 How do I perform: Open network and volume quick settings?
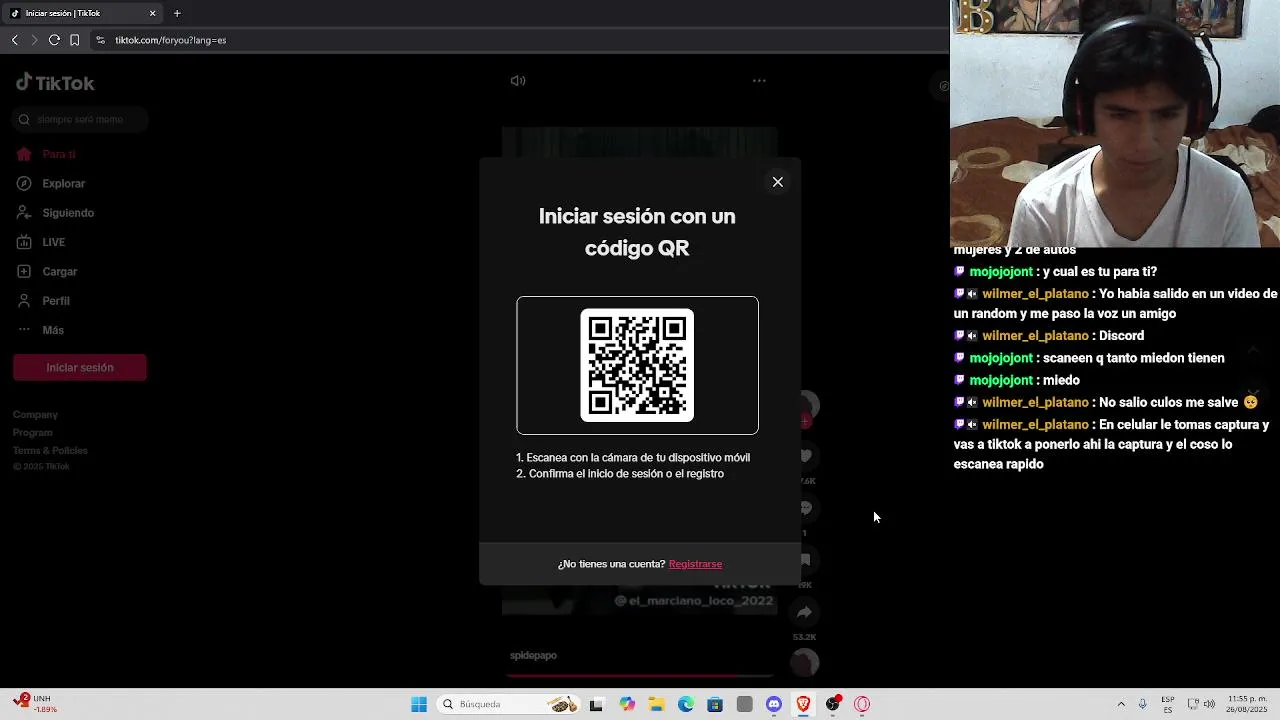click(1201, 704)
